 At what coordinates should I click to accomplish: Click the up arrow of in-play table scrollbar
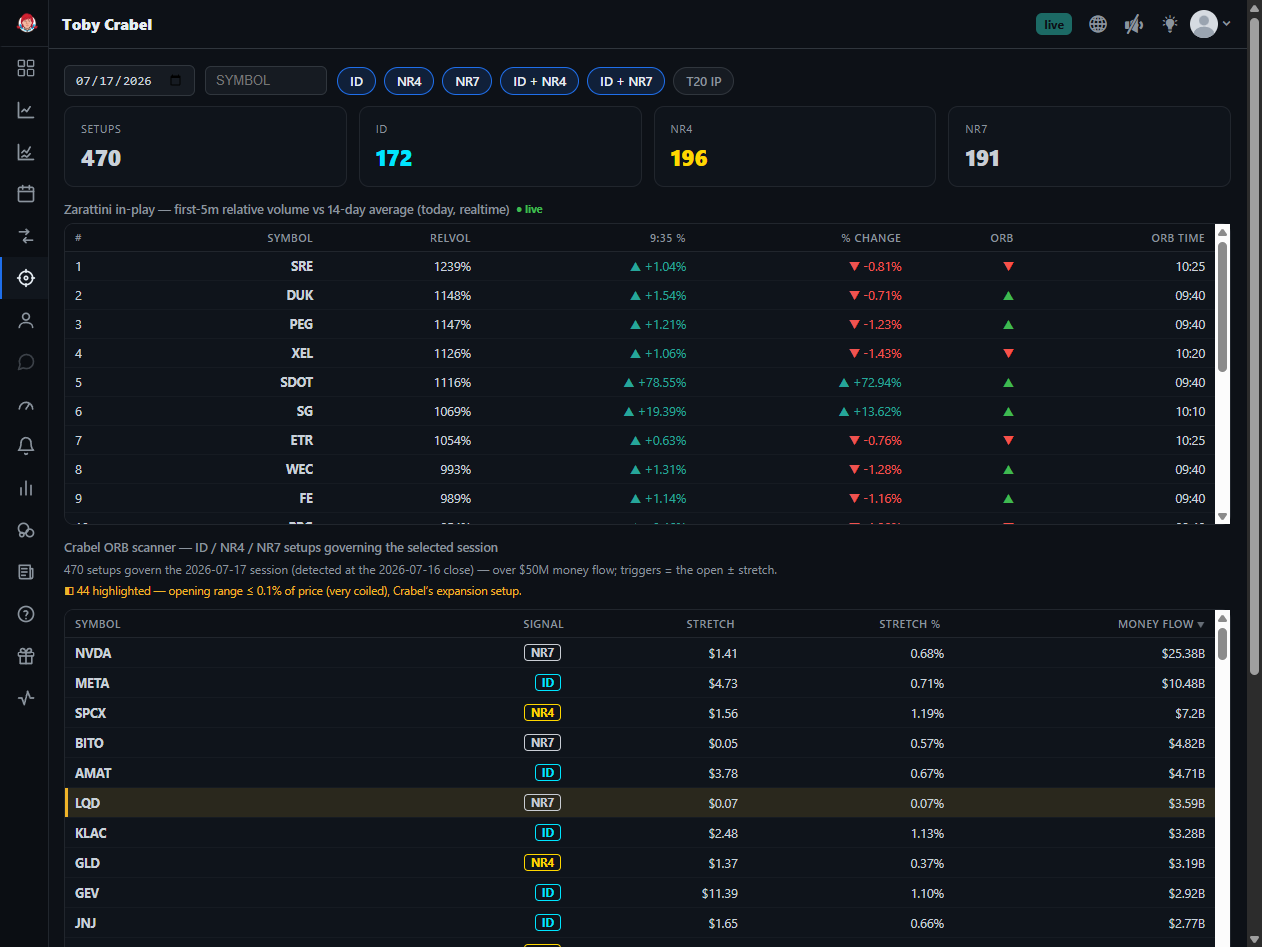[1222, 232]
